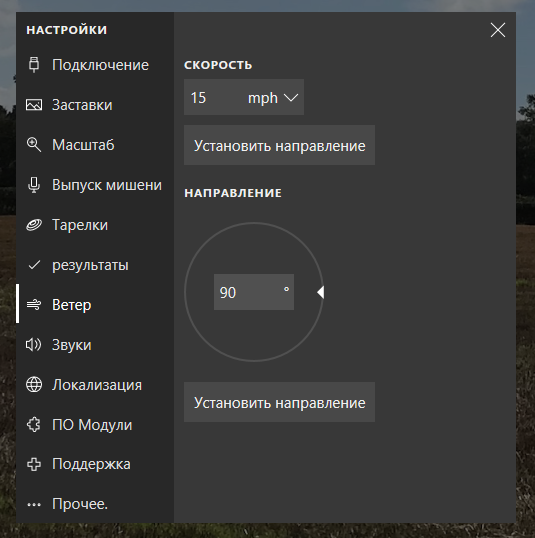535x538 pixels.
Task: Click the clay disc icon beside Тарелки
Action: click(34, 225)
